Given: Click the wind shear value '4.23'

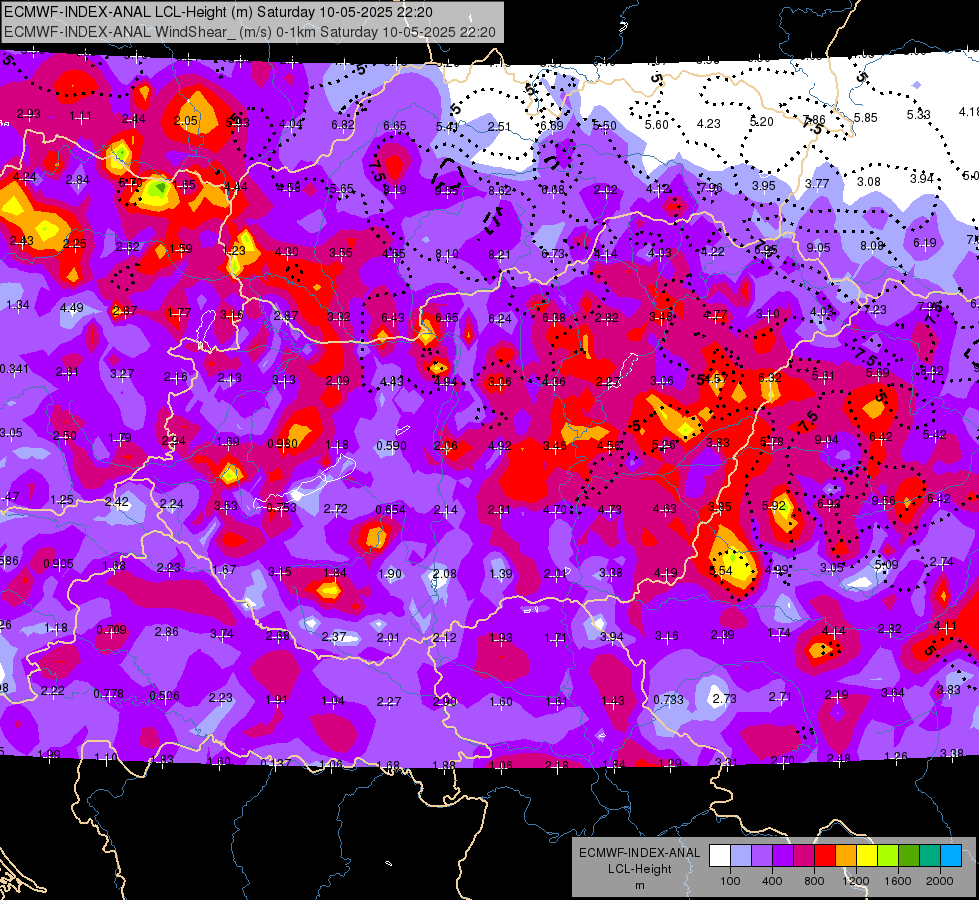Looking at the screenshot, I should 709,123.
